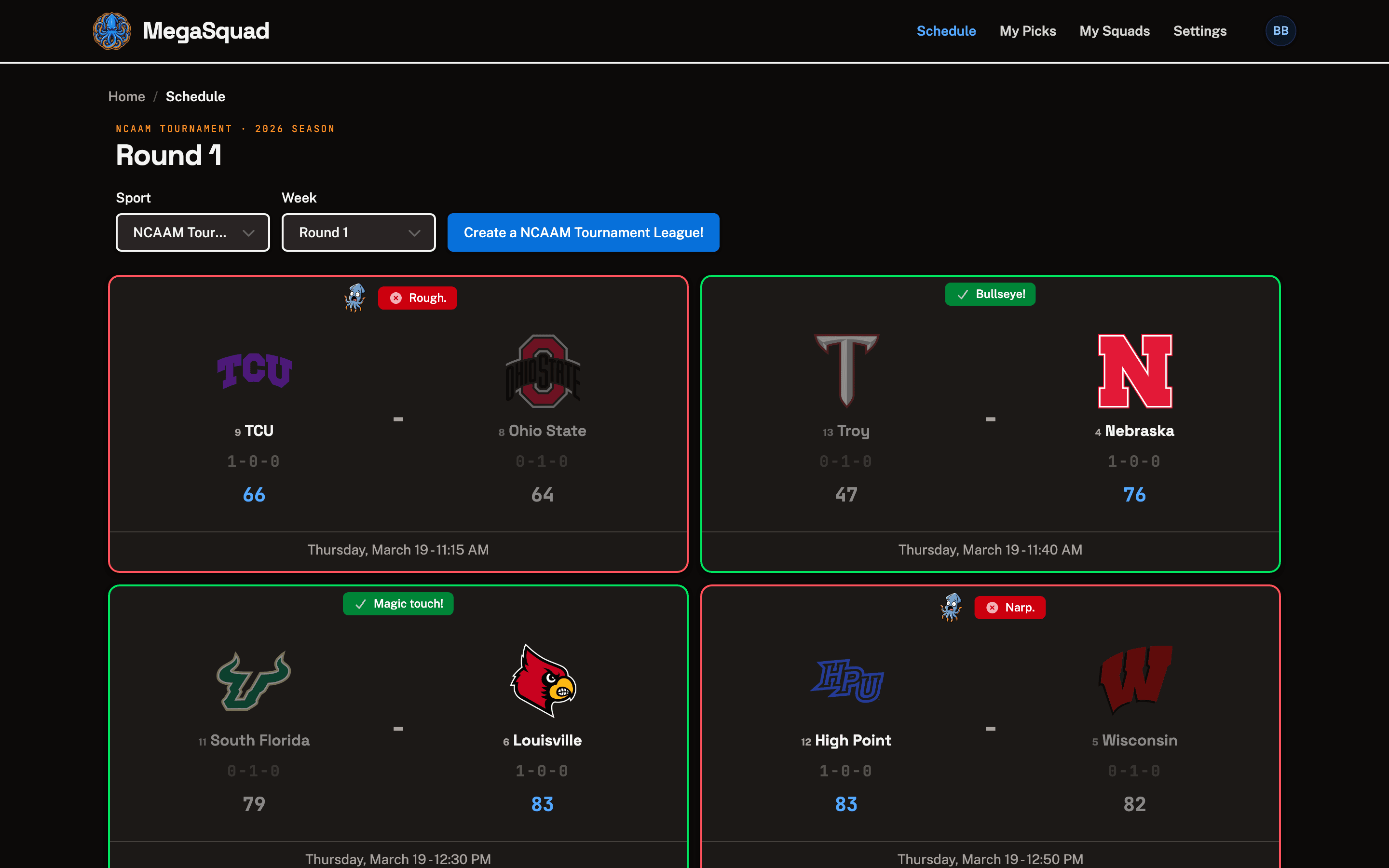
Task: Select the South Florida bull logo
Action: (x=254, y=680)
